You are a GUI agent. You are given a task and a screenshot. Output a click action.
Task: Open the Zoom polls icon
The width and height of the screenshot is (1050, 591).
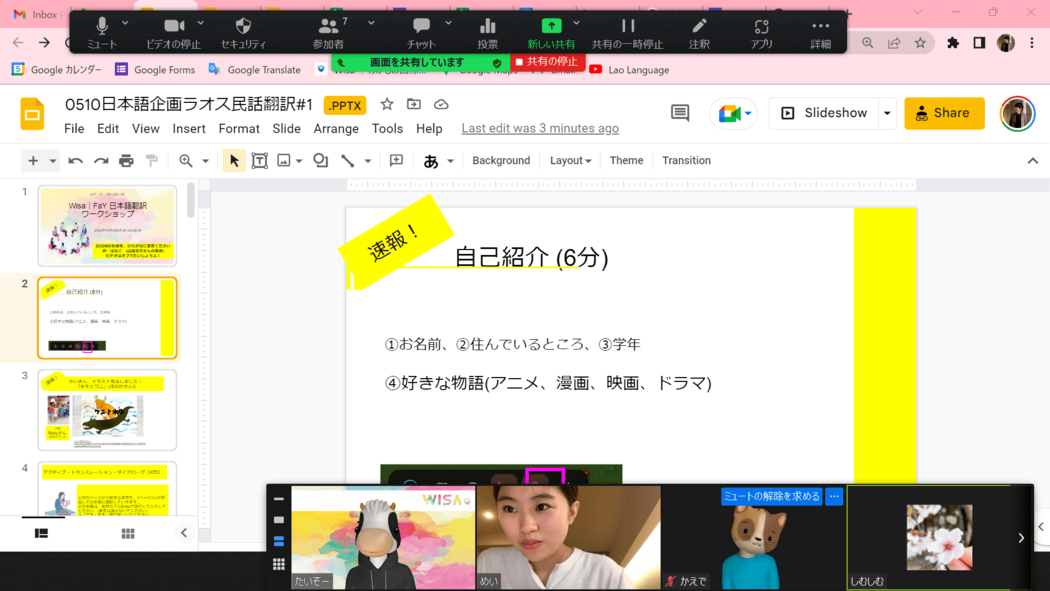click(487, 32)
